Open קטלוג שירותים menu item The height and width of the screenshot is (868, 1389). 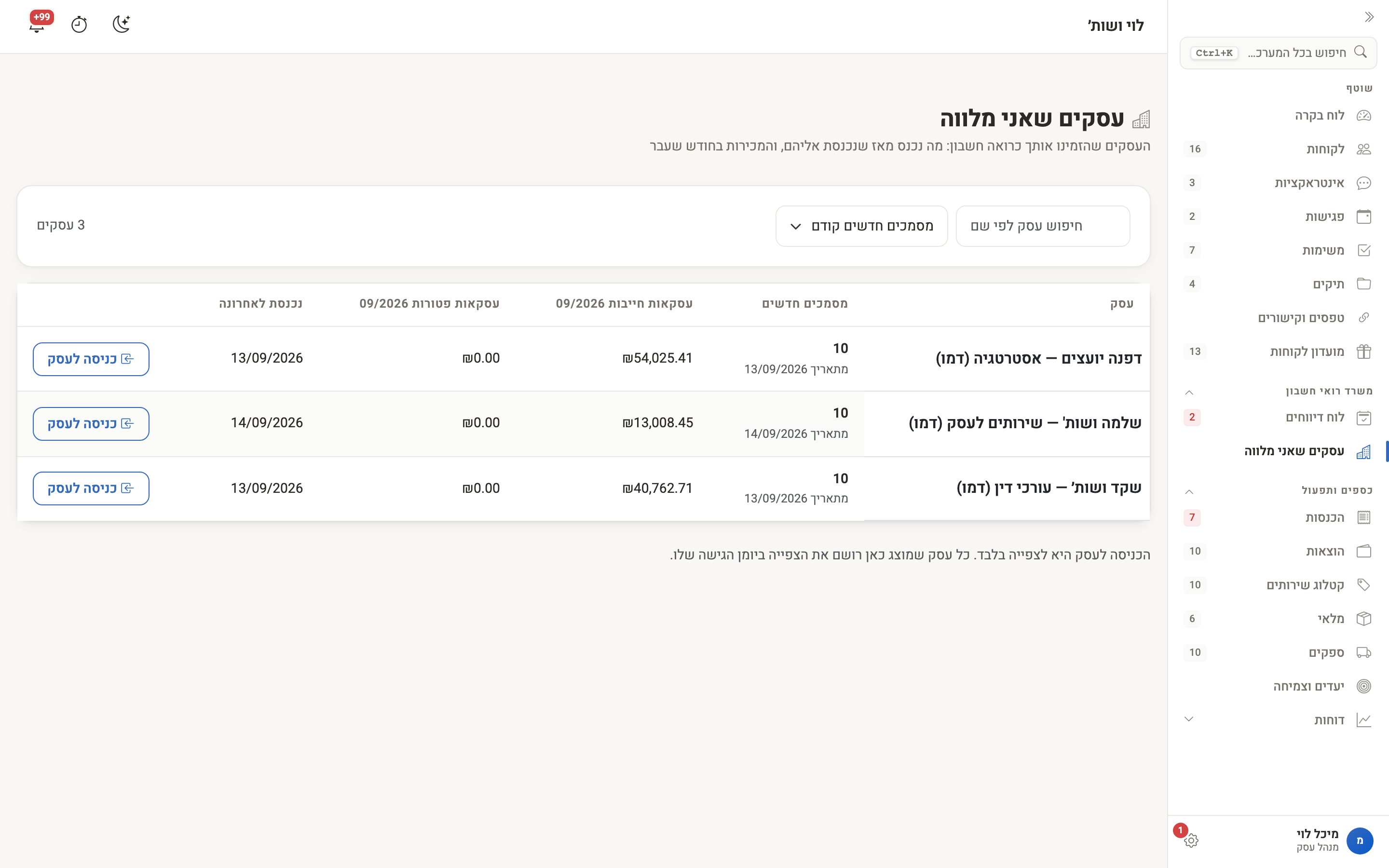point(1278,585)
